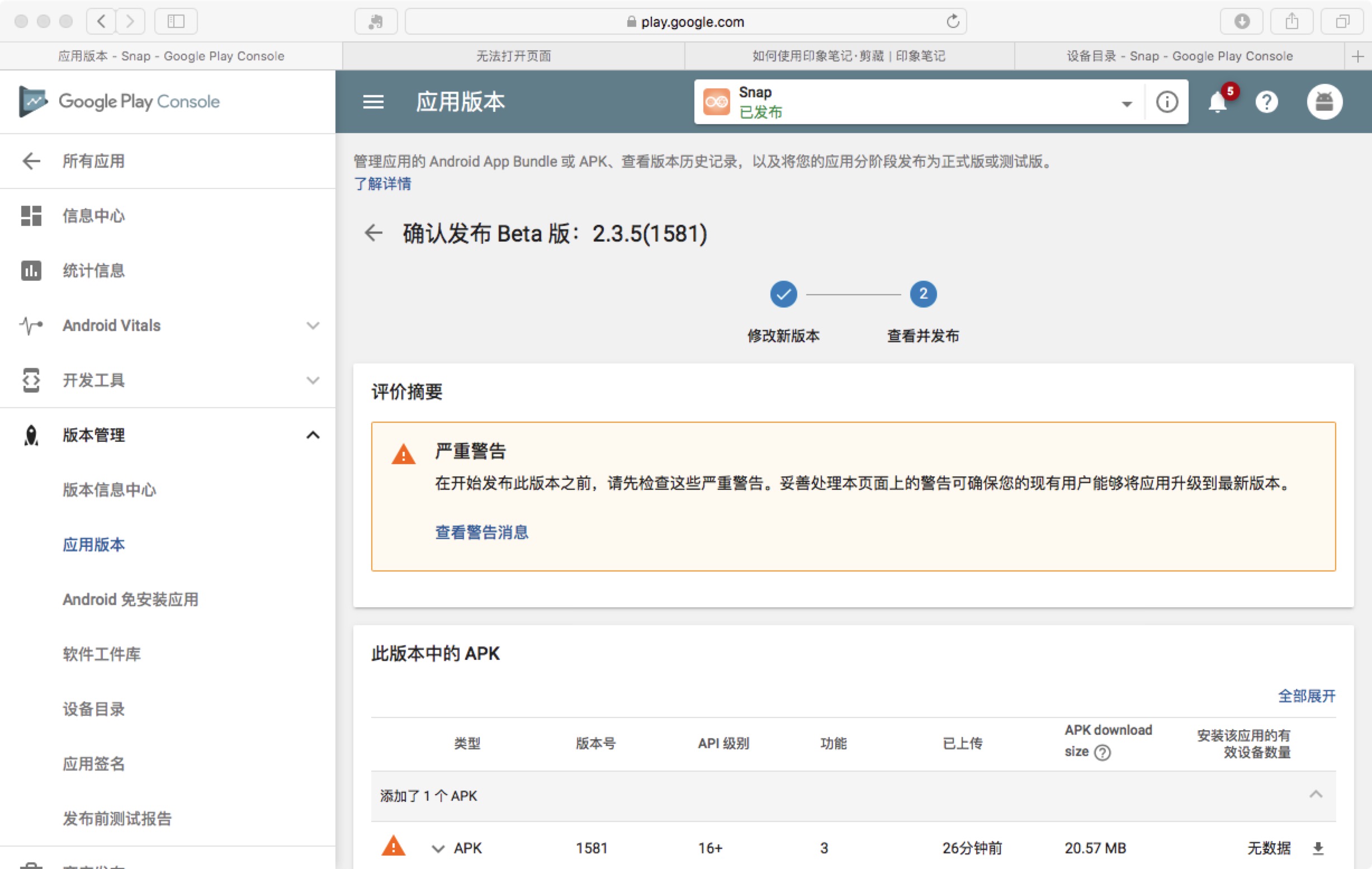Click the 开发工具 icon
Screen dimensions: 1372x869
[31, 380]
